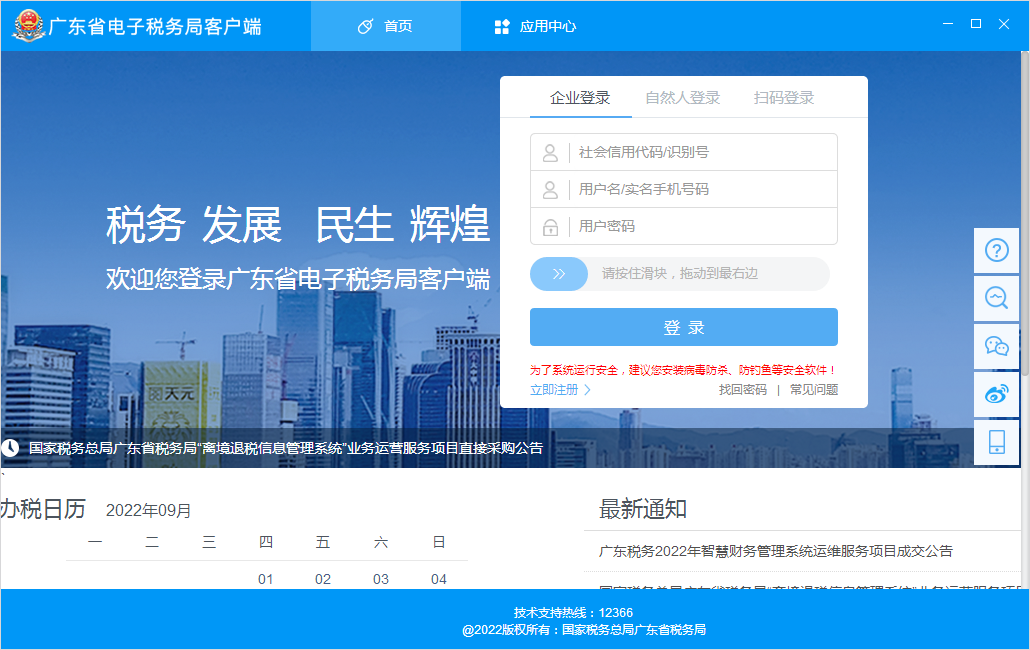The height and width of the screenshot is (650, 1030).
Task: Click the person icon beside 用户名 field
Action: (550, 190)
